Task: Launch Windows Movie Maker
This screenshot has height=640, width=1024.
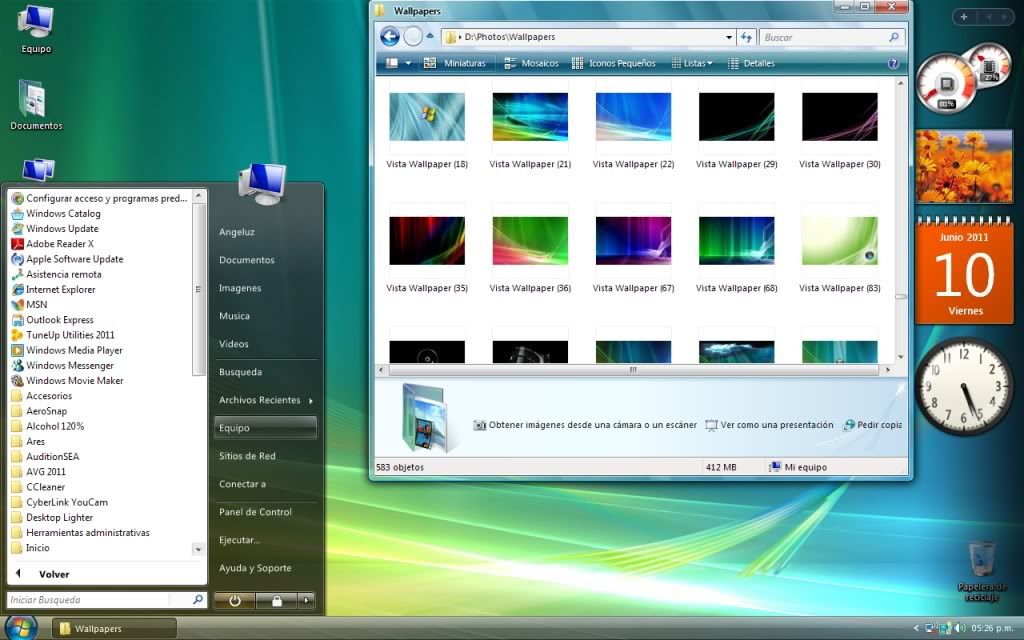Action: point(67,380)
